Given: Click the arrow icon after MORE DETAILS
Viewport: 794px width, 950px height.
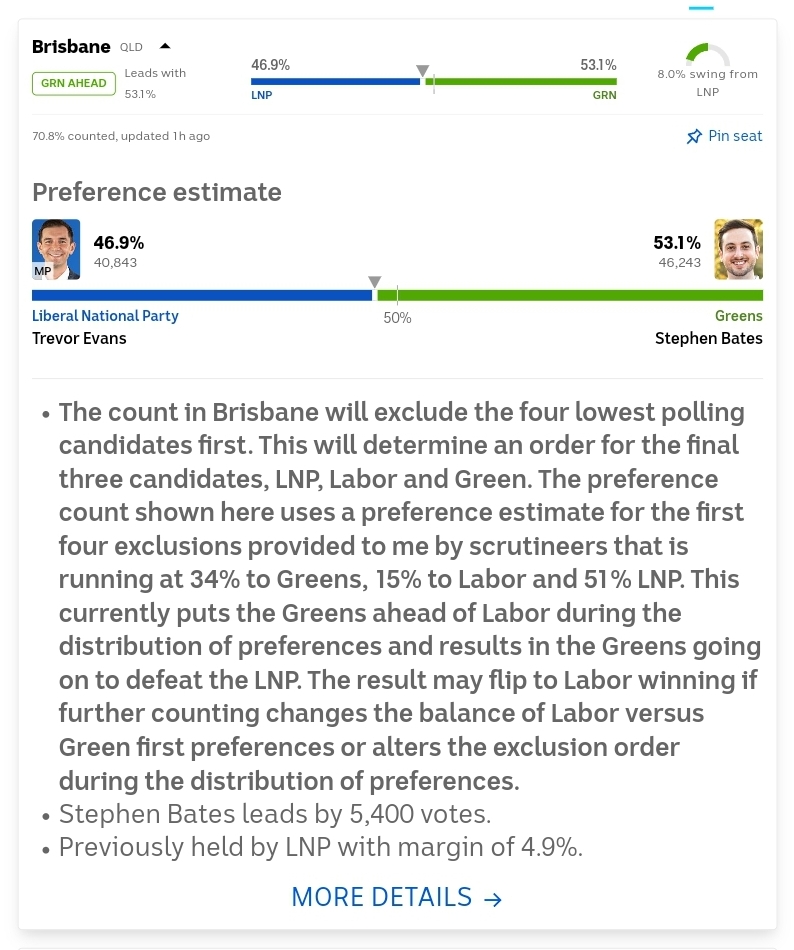Looking at the screenshot, I should 493,899.
